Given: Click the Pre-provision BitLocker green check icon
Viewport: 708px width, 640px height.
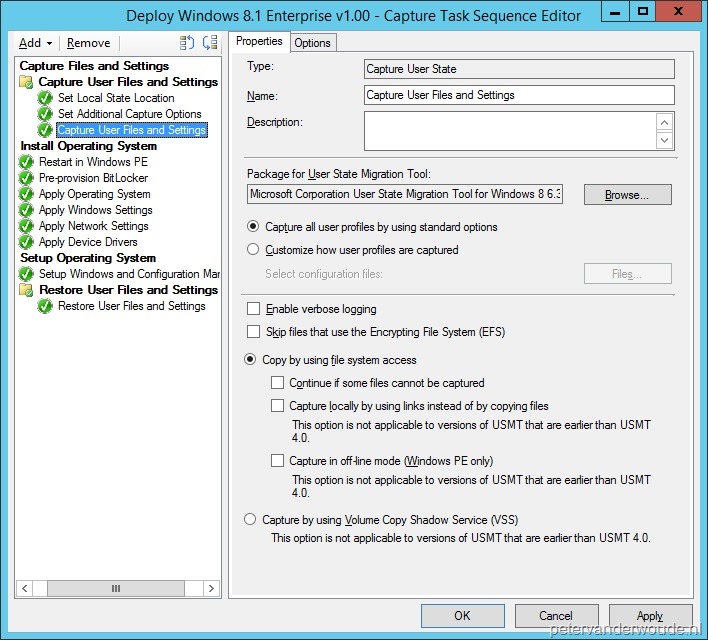Looking at the screenshot, I should tap(27, 178).
